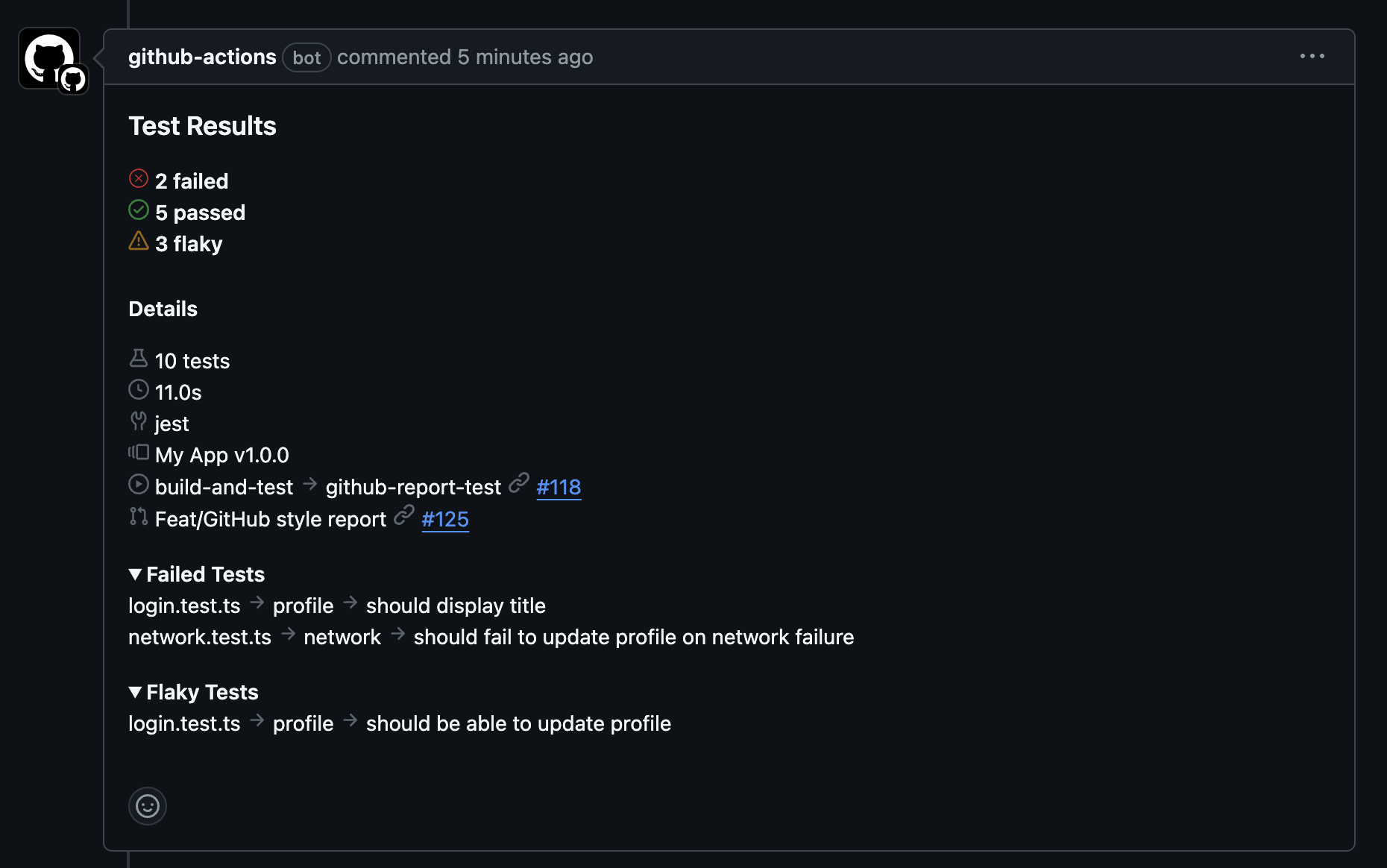Open pull request link #125
This screenshot has height=868, width=1387.
pyautogui.click(x=445, y=519)
